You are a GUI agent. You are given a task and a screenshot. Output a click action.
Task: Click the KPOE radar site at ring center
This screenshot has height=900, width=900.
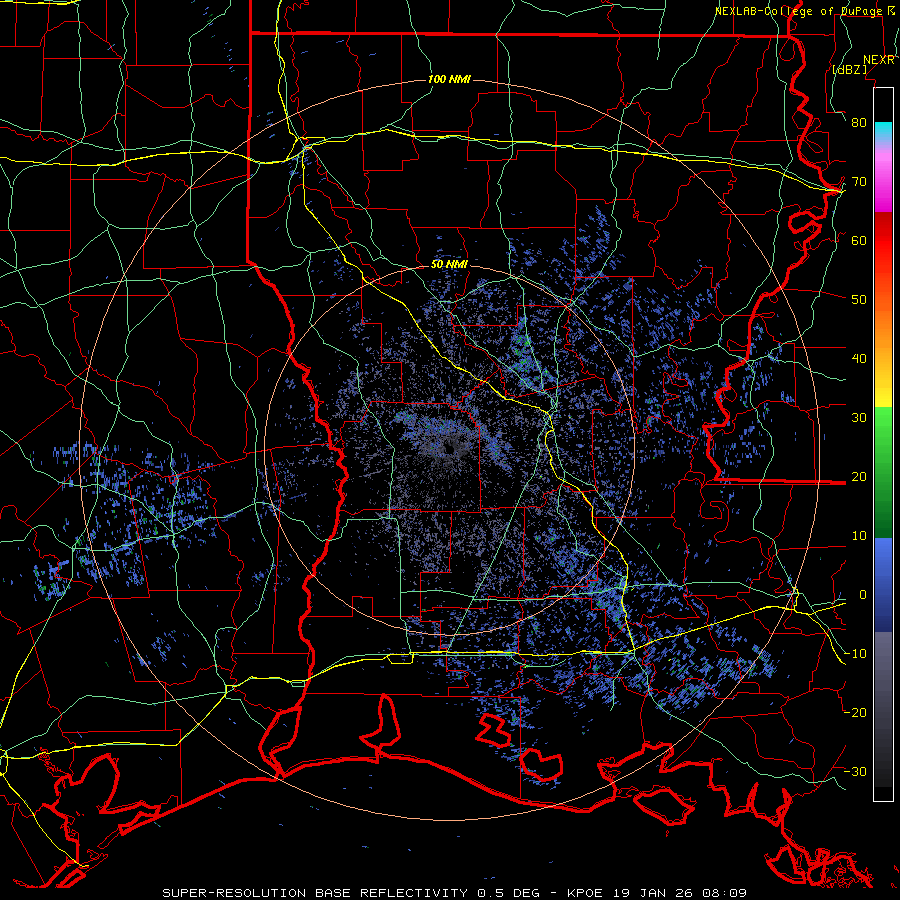(449, 449)
